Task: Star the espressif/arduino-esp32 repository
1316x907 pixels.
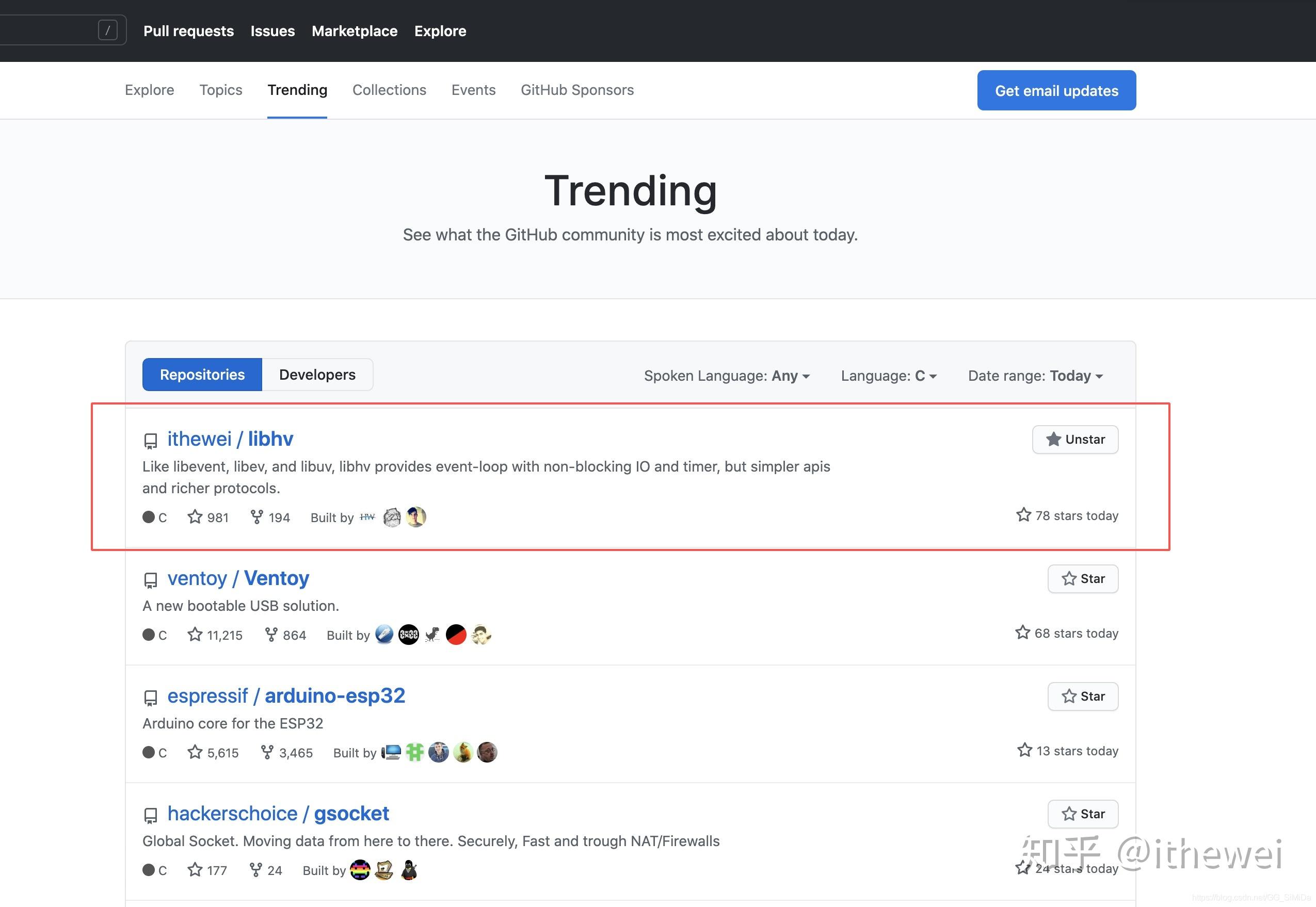Action: 1082,696
